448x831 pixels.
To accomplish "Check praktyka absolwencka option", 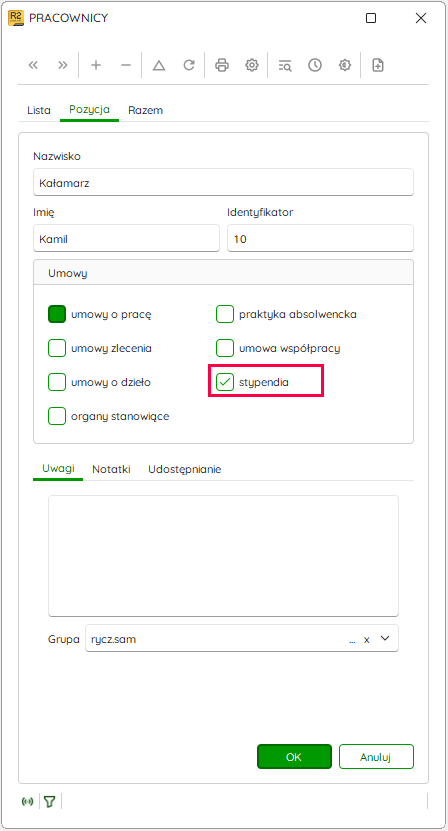I will coord(225,314).
